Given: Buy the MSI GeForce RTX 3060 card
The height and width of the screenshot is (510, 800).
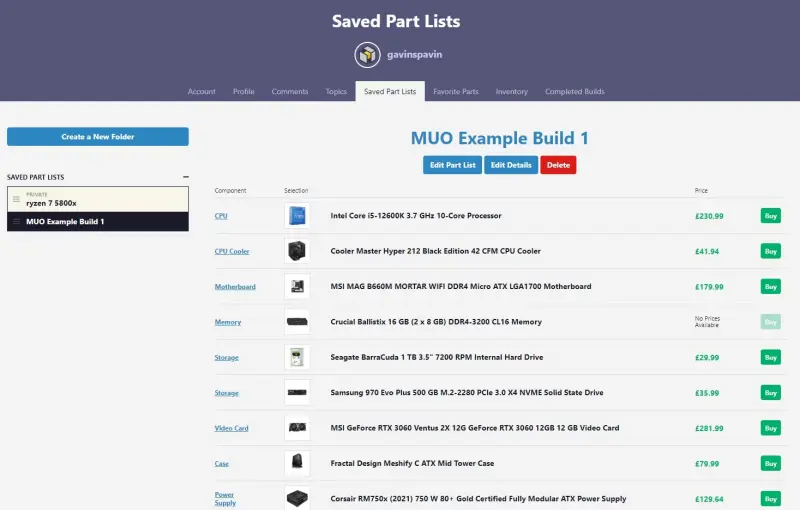Looking at the screenshot, I should pyautogui.click(x=770, y=428).
